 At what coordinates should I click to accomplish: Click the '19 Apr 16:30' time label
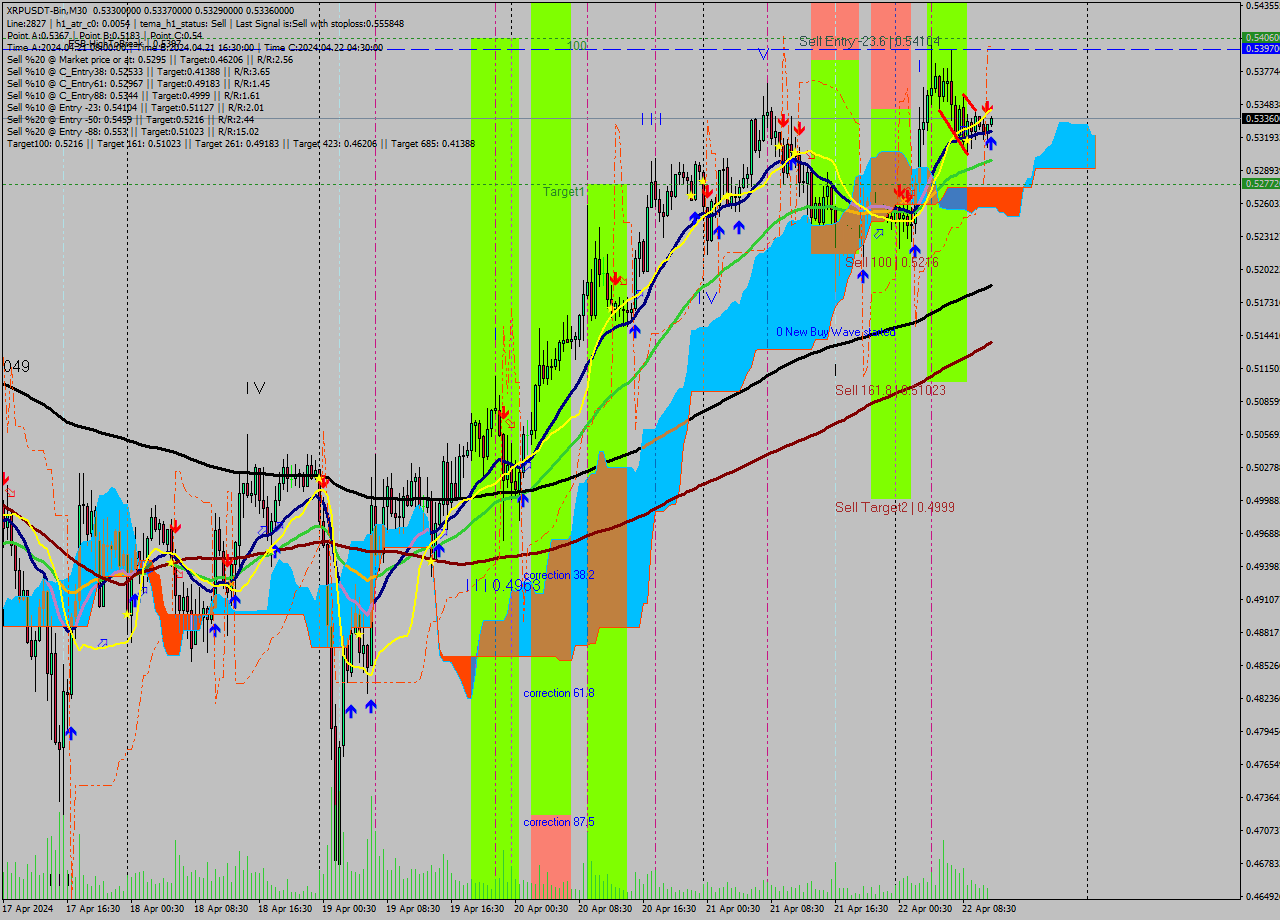click(477, 909)
